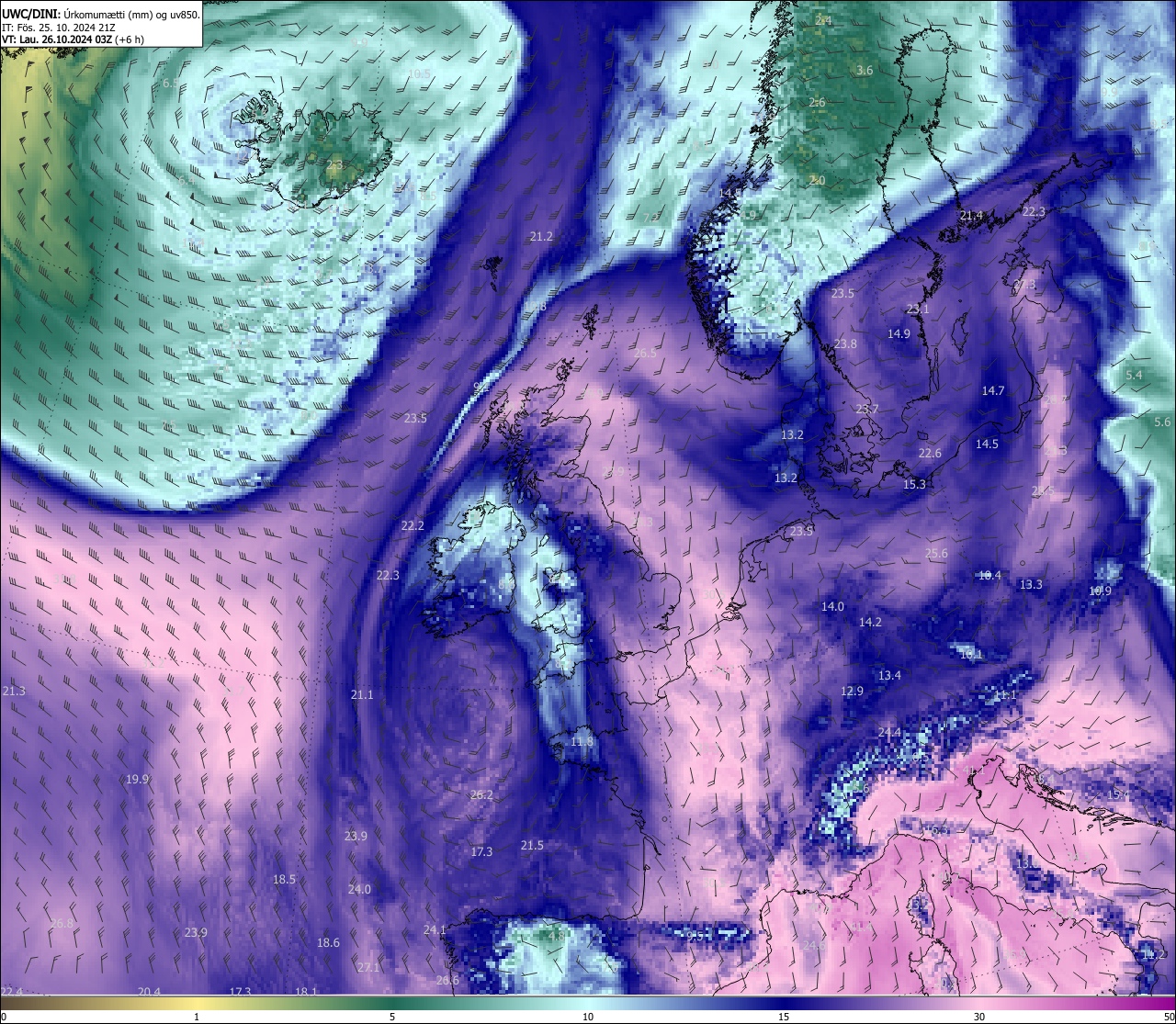Click the 25.6 value on the map
Image resolution: width=1176 pixels, height=1024 pixels.
[x=936, y=554]
